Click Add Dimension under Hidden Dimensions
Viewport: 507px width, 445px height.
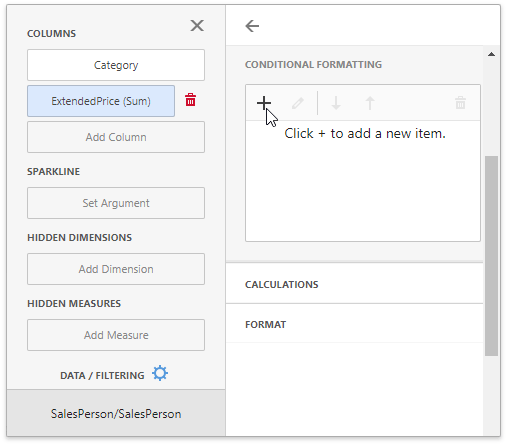[x=116, y=269]
